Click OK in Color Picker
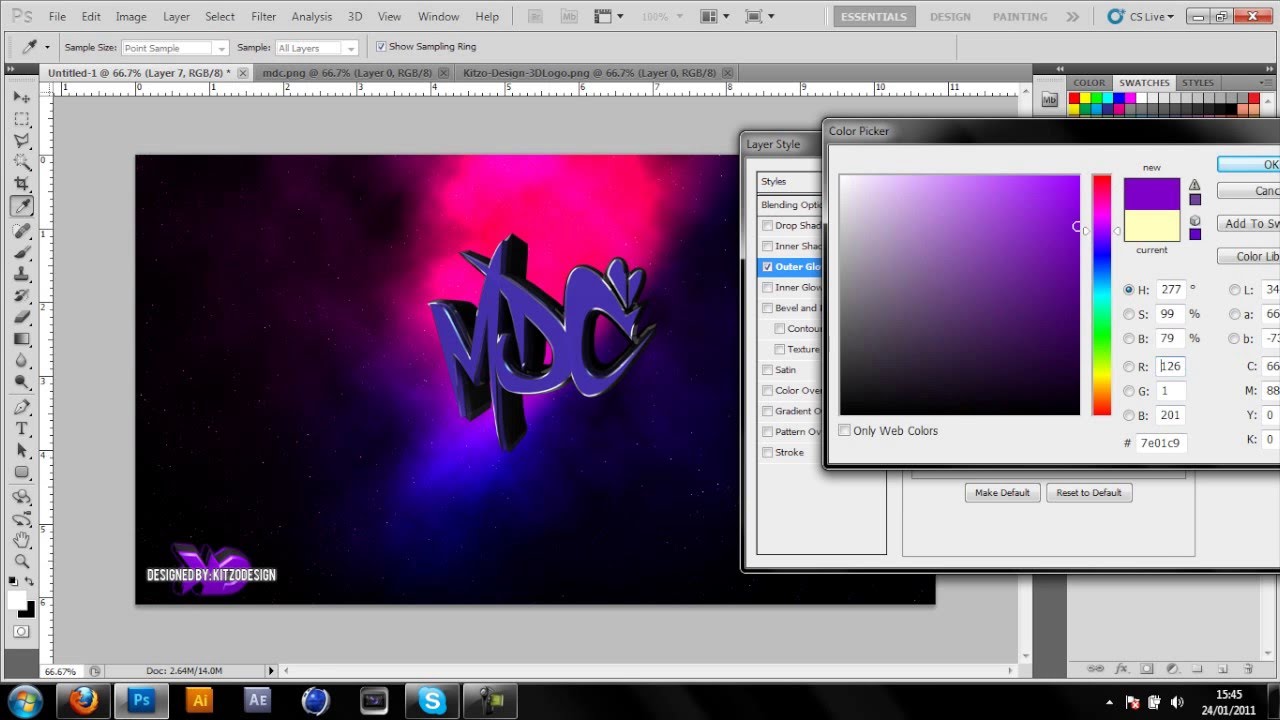This screenshot has width=1280, height=720. 1248,165
